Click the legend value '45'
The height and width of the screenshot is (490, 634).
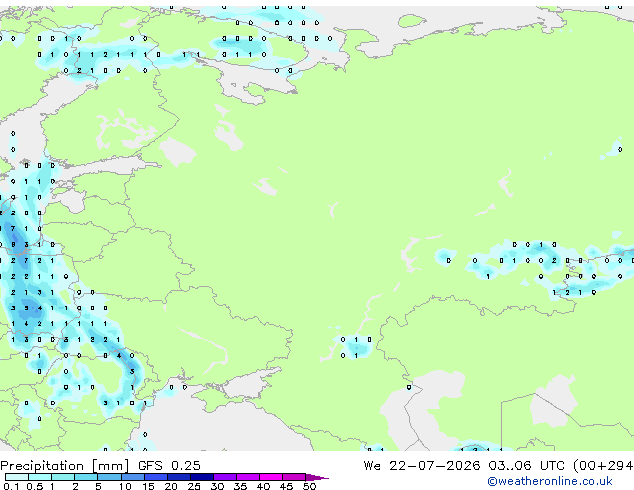pos(286,486)
